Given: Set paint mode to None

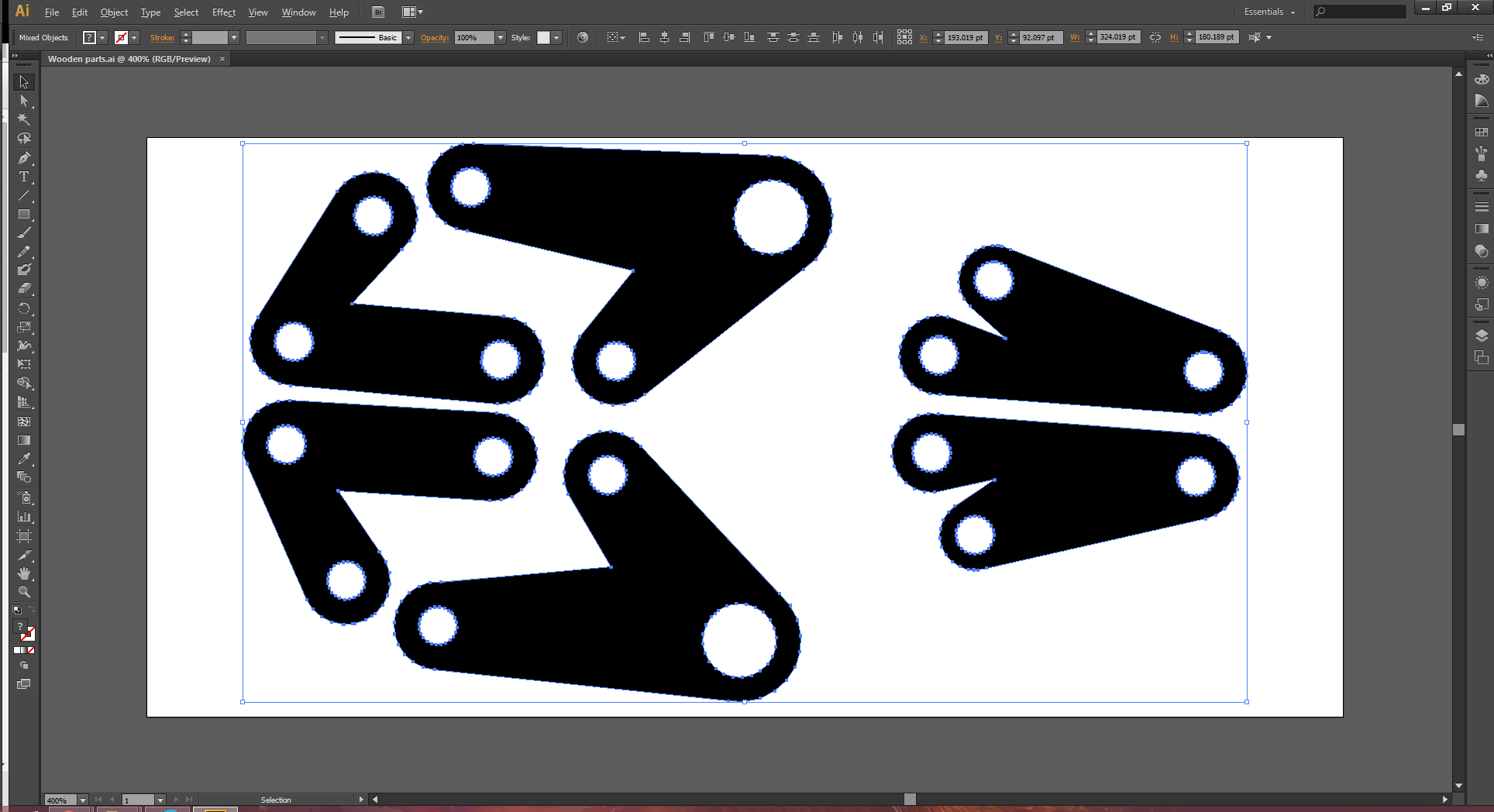Looking at the screenshot, I should click(x=31, y=650).
